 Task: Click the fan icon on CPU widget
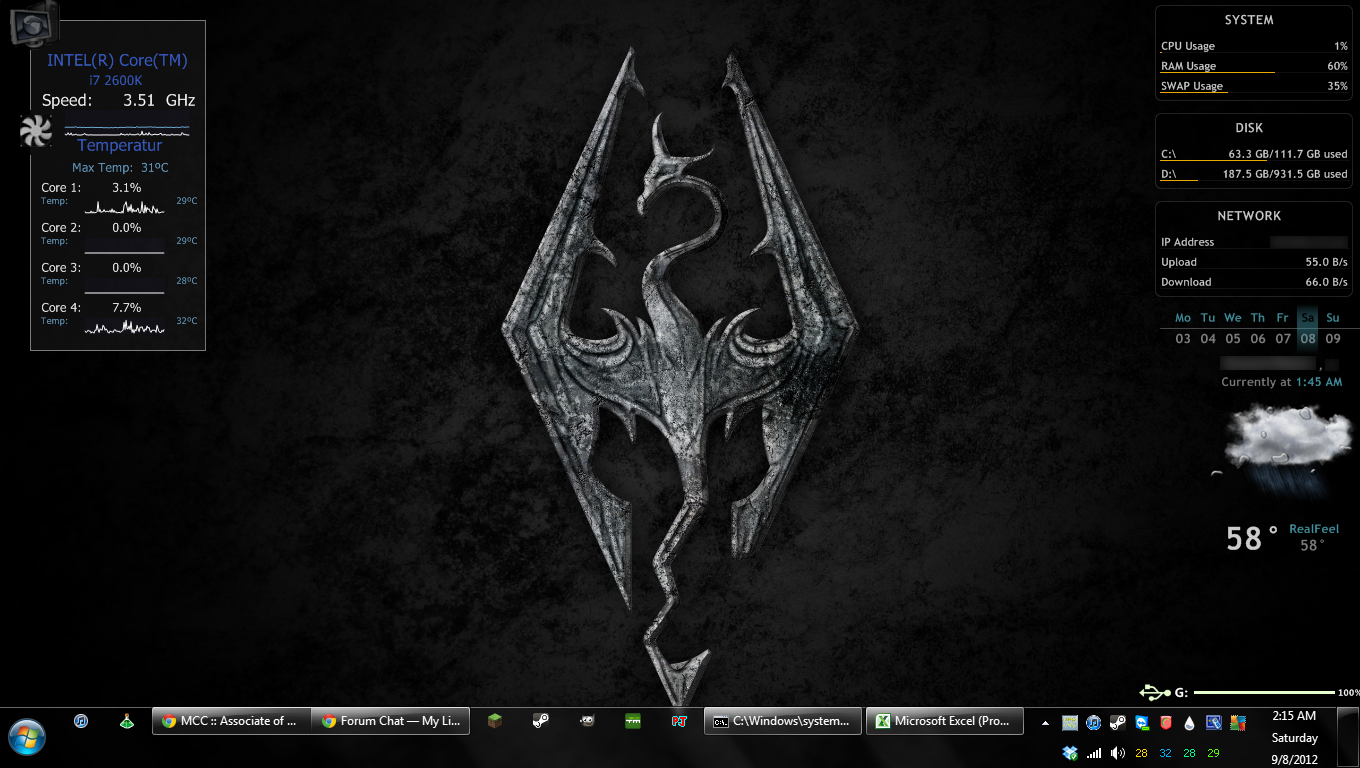coord(35,131)
